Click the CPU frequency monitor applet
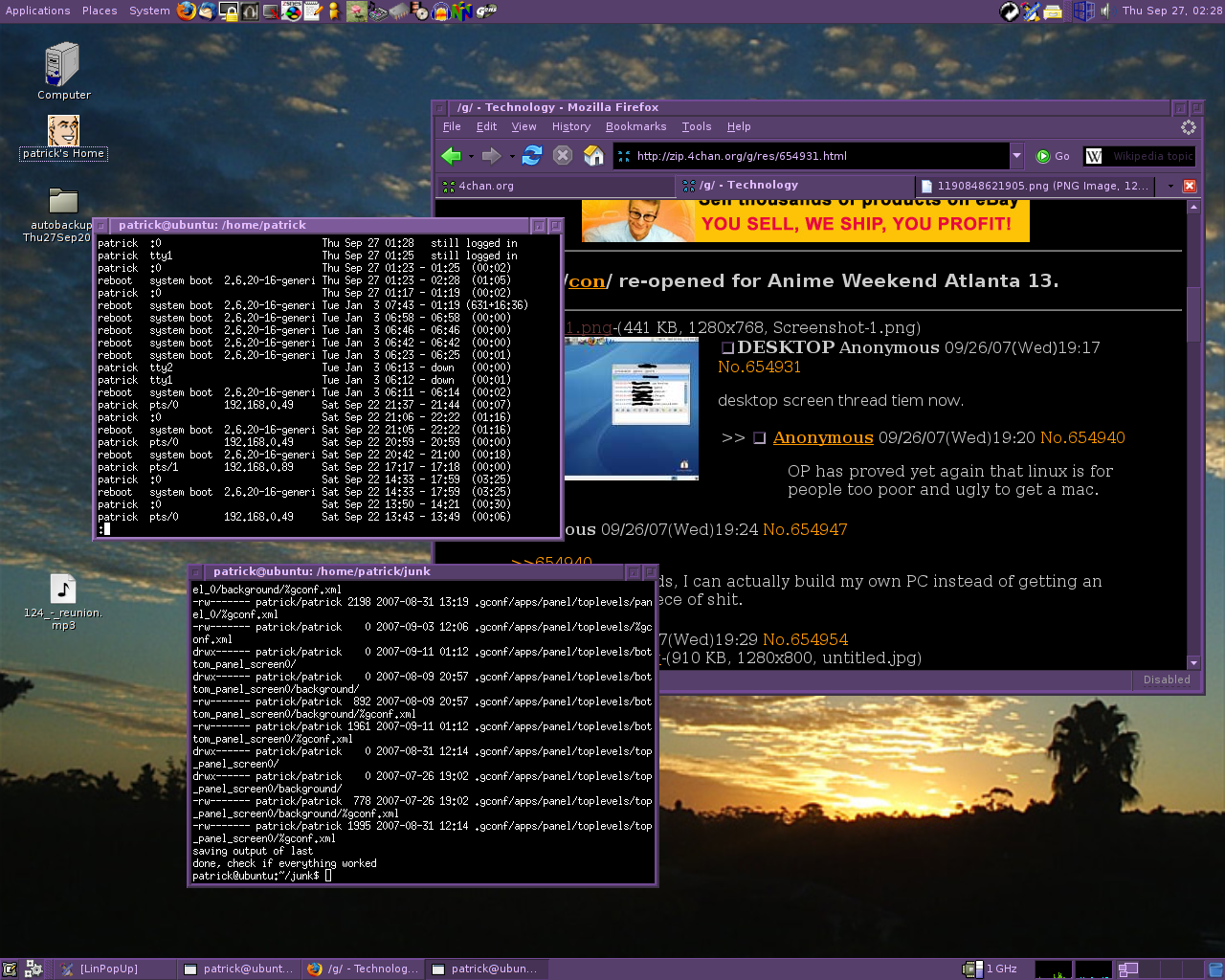The width and height of the screenshot is (1225, 980). (x=990, y=969)
